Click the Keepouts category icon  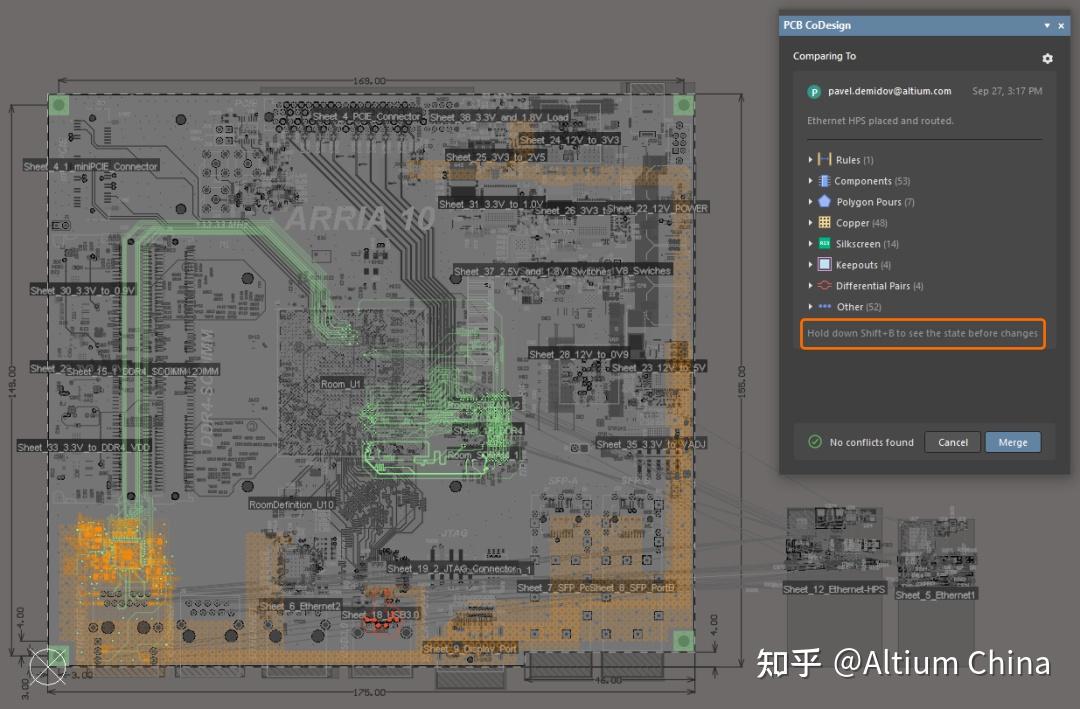[823, 264]
